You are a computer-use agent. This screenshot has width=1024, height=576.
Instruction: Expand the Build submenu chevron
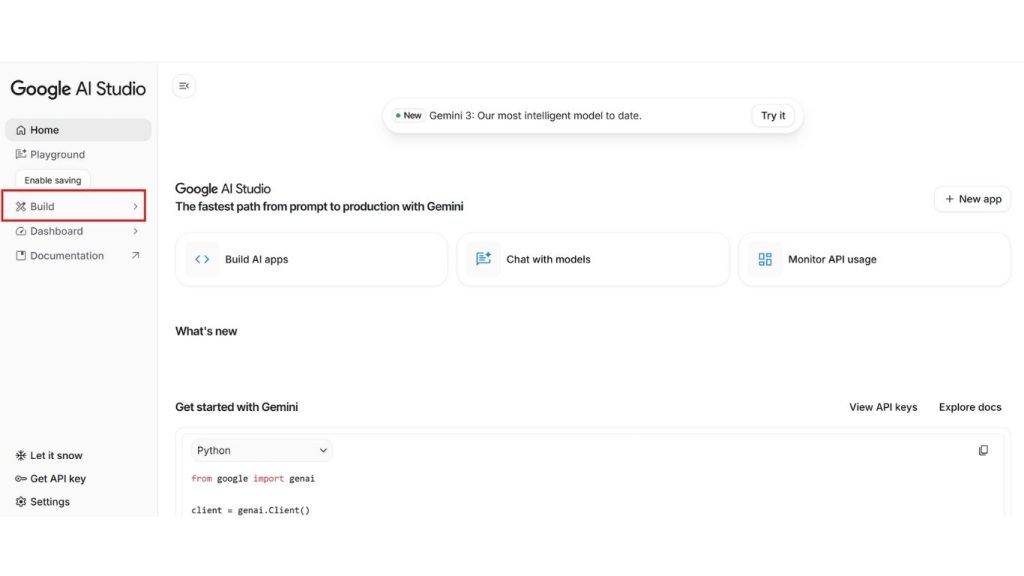(135, 207)
